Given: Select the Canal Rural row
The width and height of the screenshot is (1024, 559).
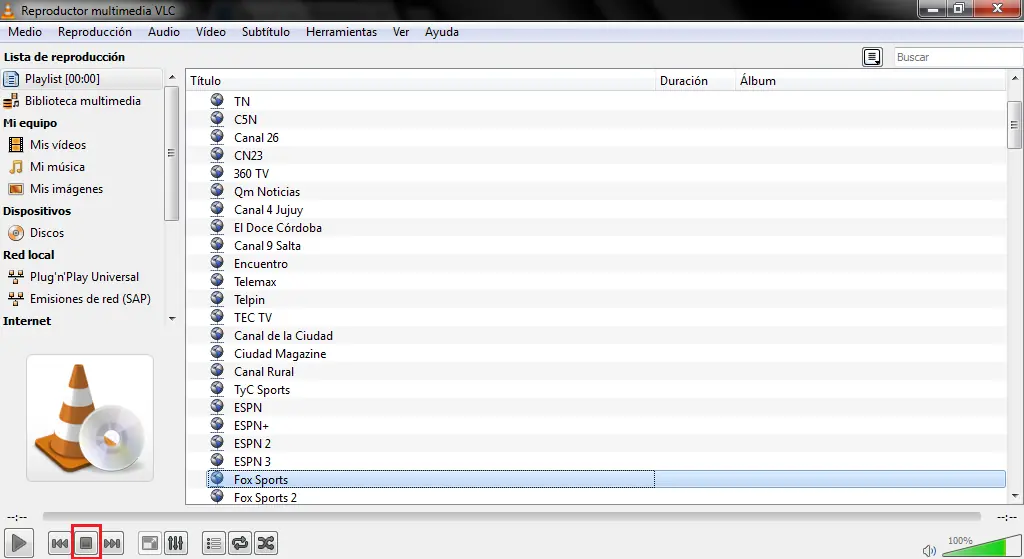Looking at the screenshot, I should (606, 372).
